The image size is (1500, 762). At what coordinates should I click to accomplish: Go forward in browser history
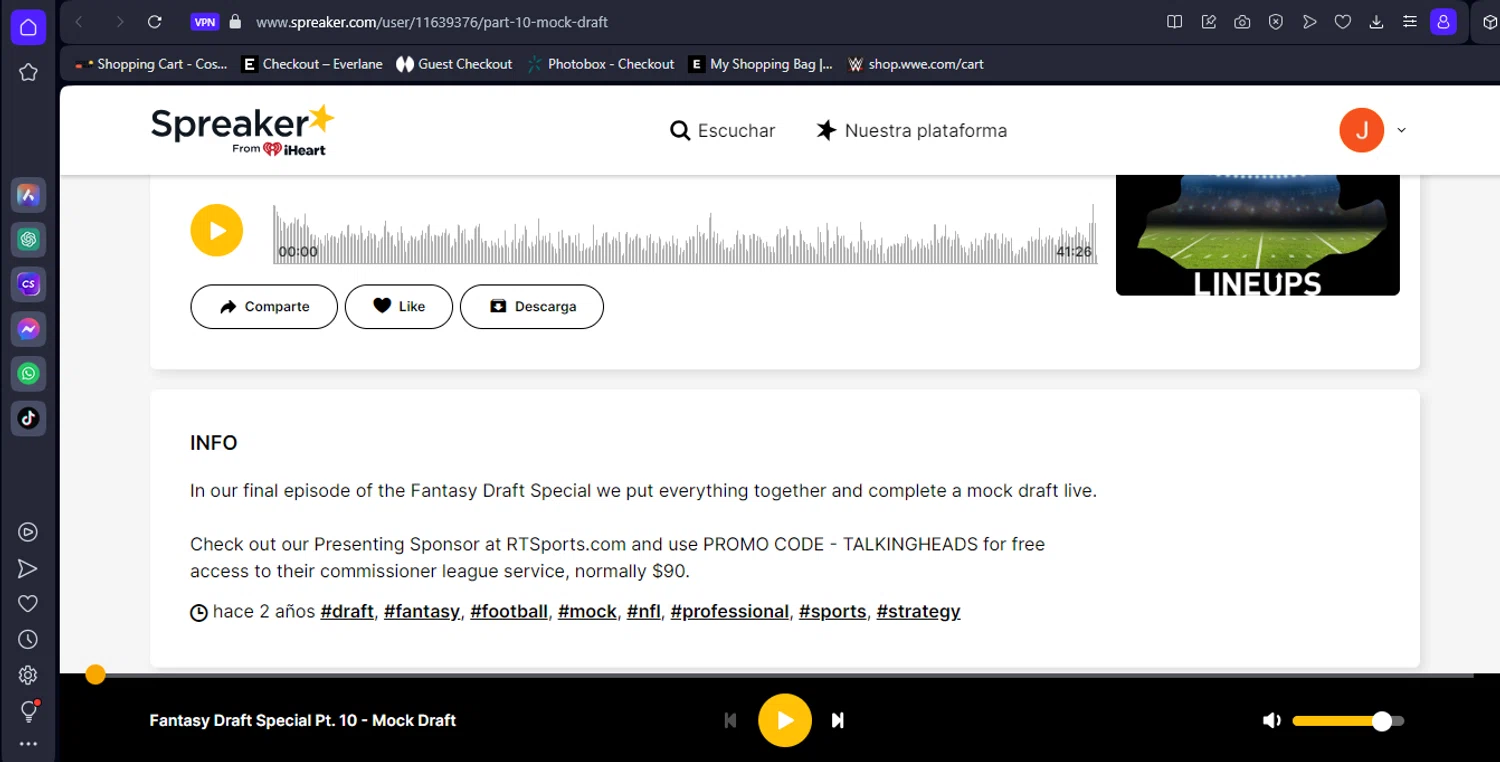(x=120, y=22)
